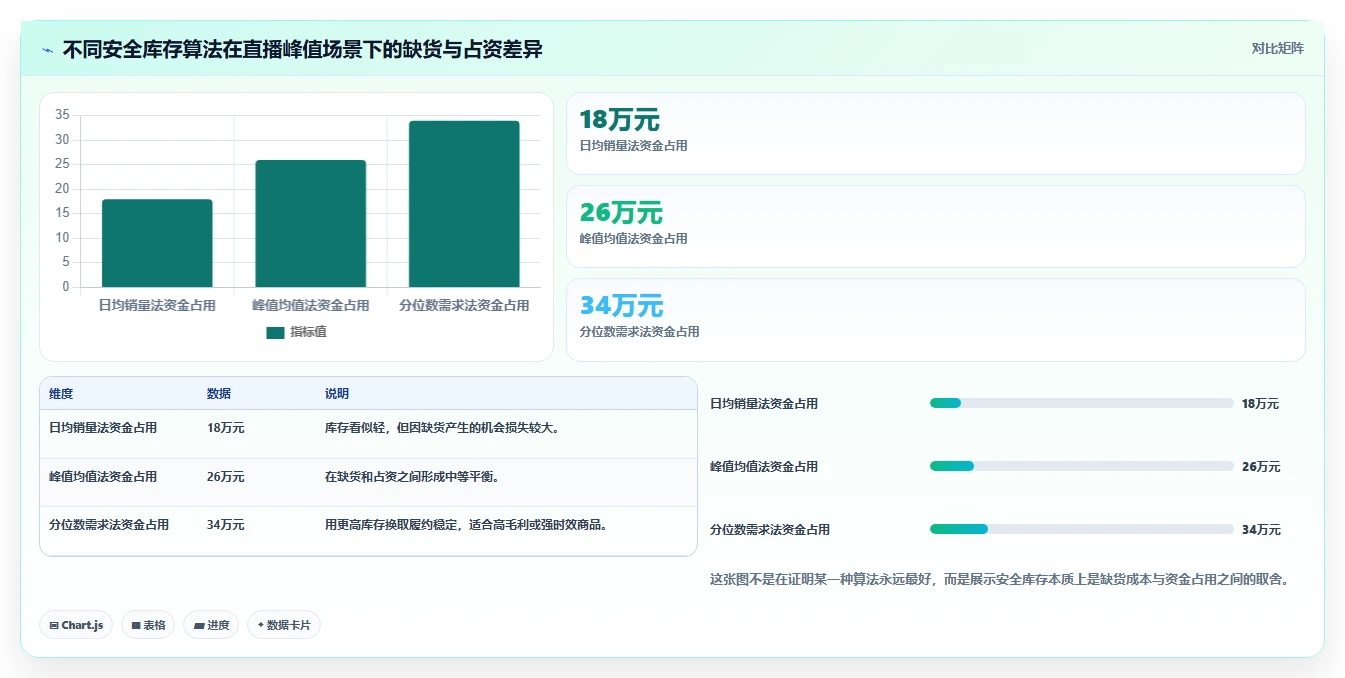Select the 26万元 data card value
Screen dimensions: 1345x678
click(620, 213)
